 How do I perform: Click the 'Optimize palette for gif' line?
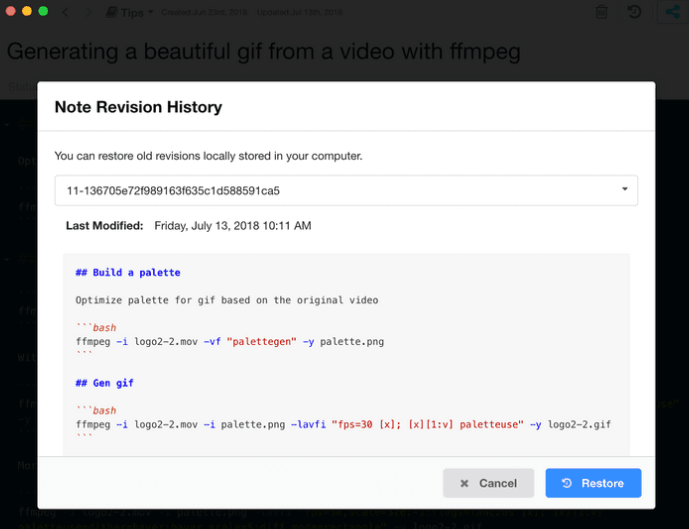(227, 300)
